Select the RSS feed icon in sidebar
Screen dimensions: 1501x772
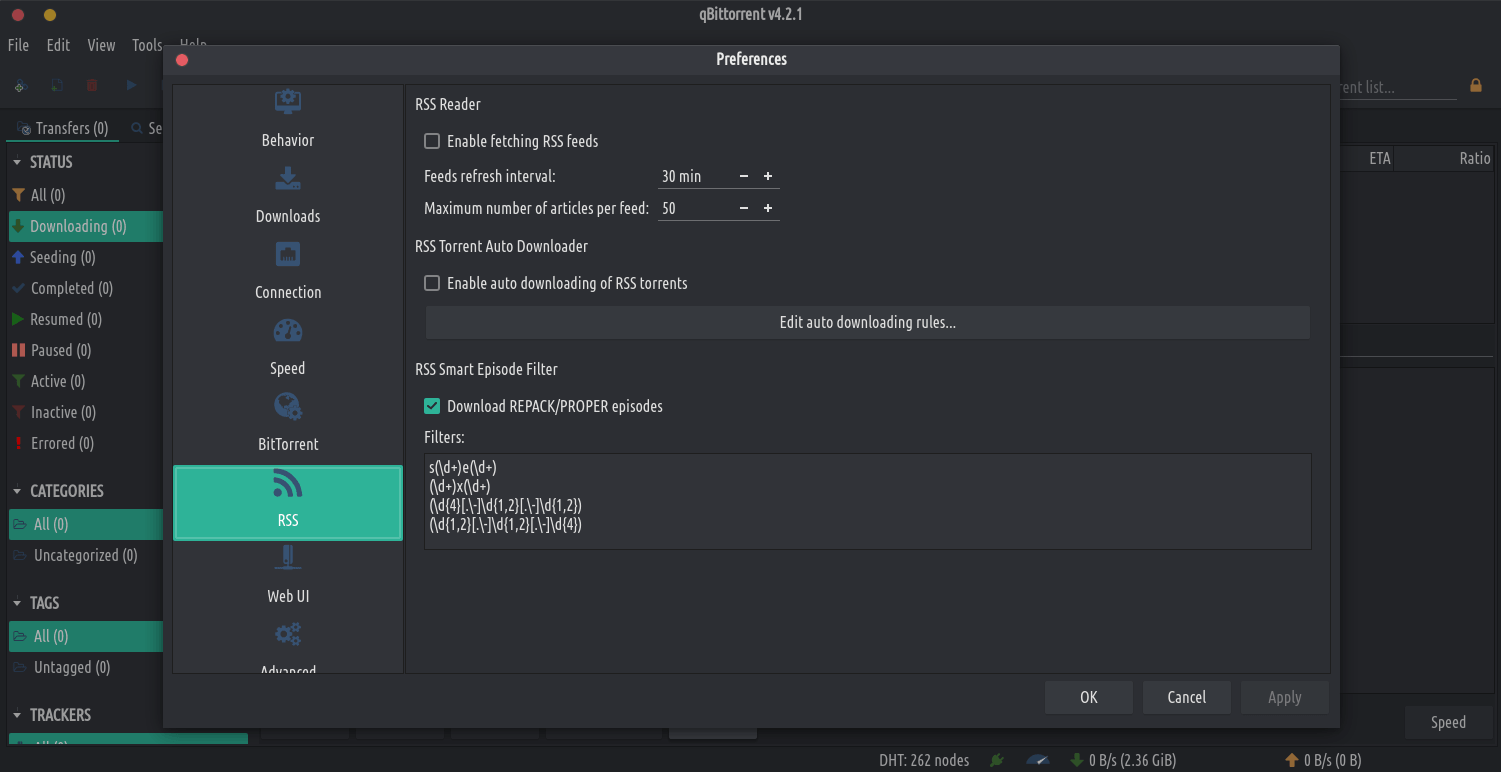coord(288,484)
